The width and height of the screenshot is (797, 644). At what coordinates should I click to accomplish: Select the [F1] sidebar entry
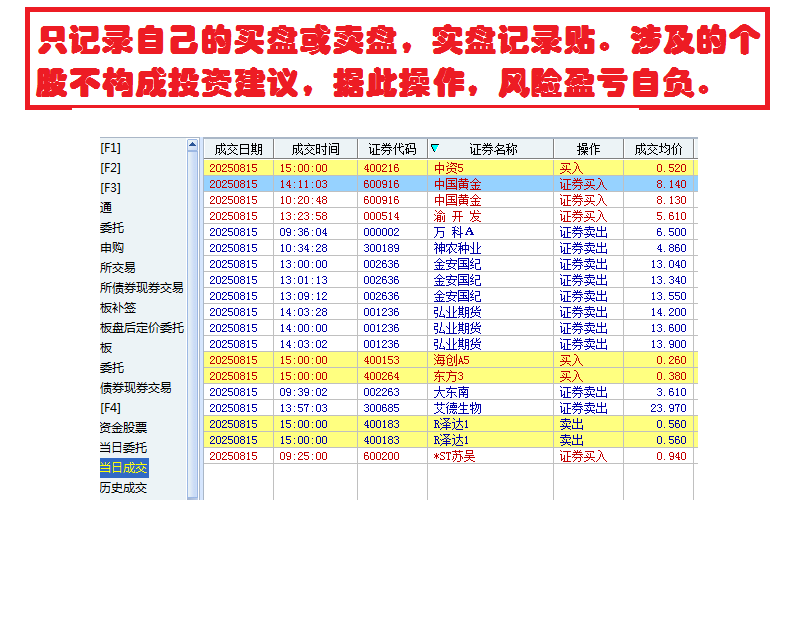click(110, 148)
